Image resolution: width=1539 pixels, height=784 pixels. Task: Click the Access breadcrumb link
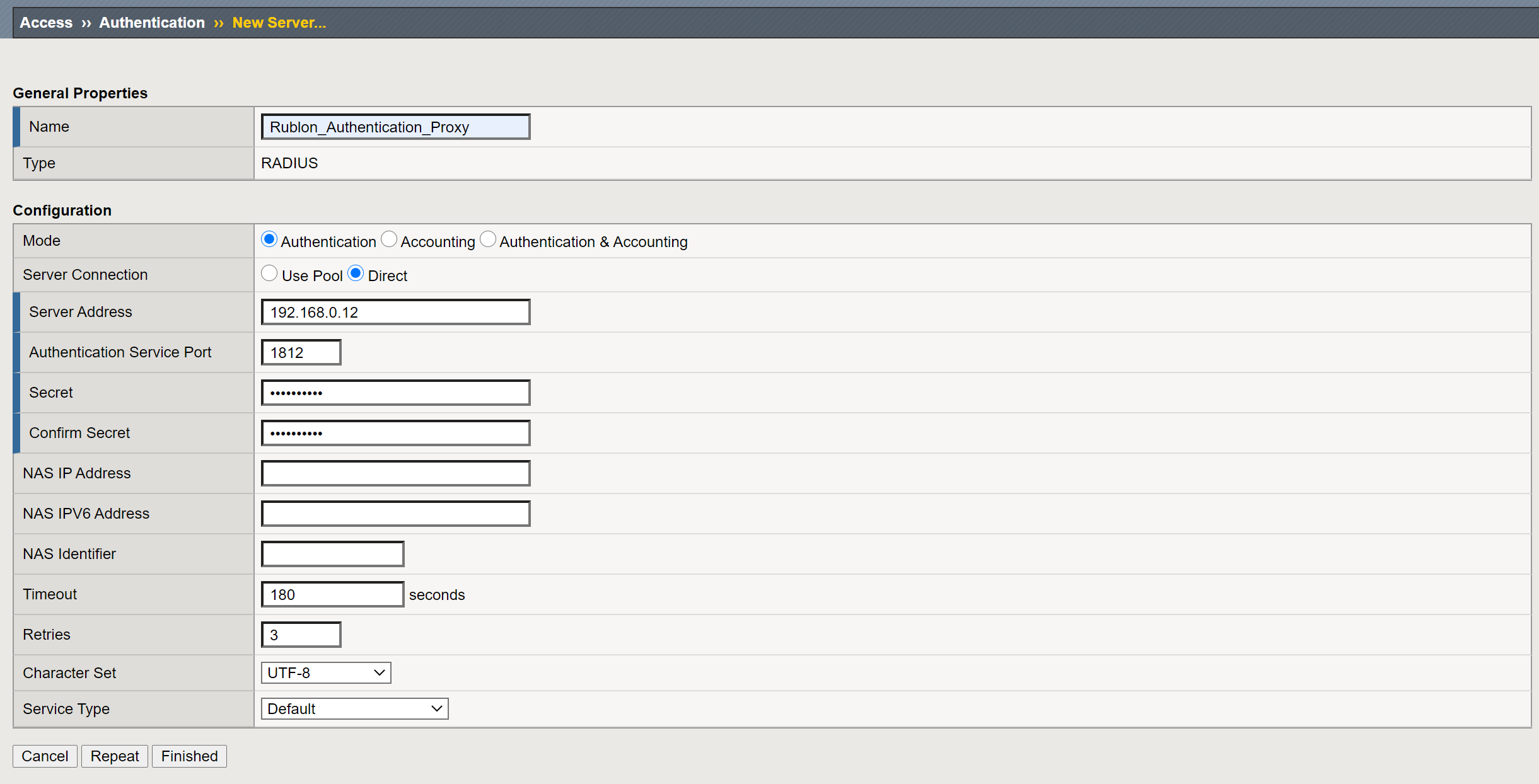pos(46,23)
